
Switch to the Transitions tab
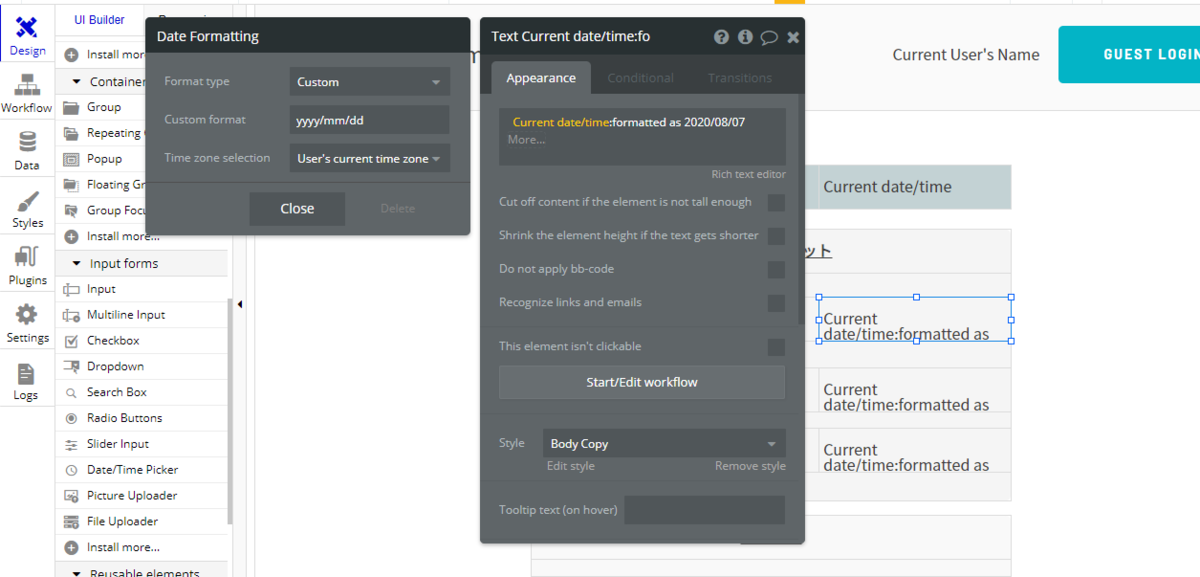tap(740, 78)
